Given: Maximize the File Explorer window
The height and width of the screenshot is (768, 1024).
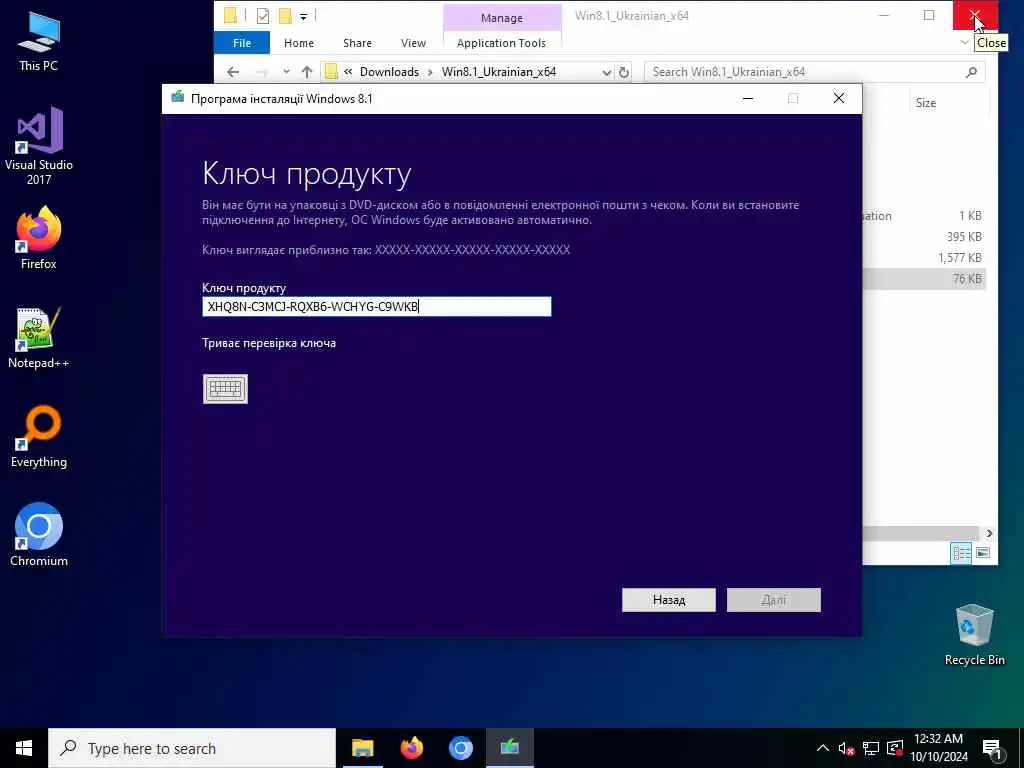Looking at the screenshot, I should 929,15.
